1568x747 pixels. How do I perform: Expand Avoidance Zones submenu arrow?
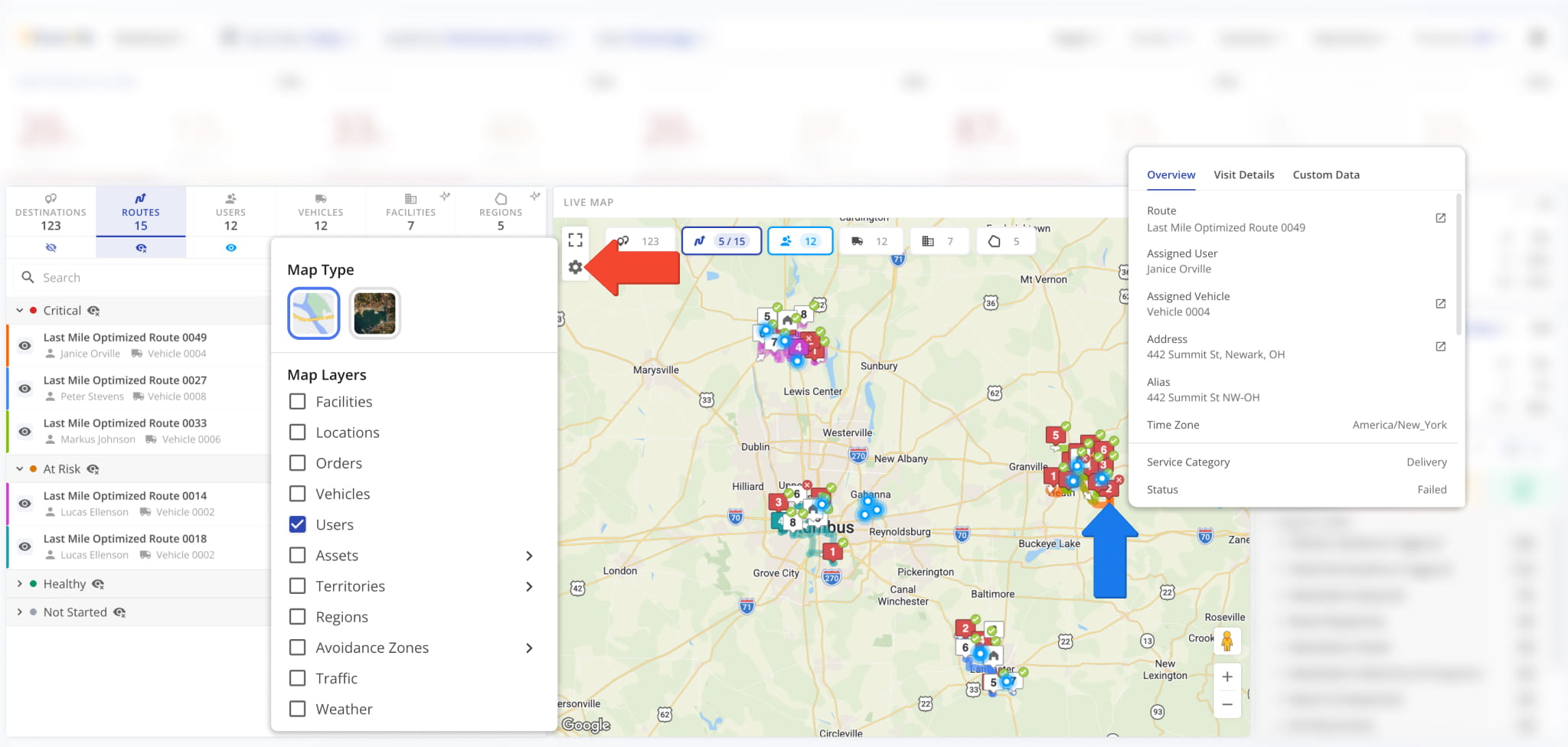(529, 648)
